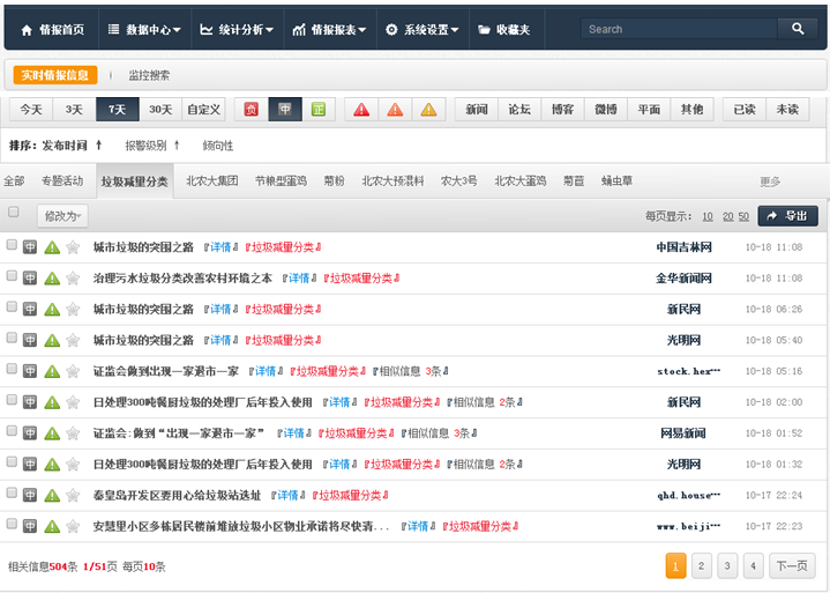Expand the 修改为 dropdown
The height and width of the screenshot is (594, 830).
(x=62, y=216)
